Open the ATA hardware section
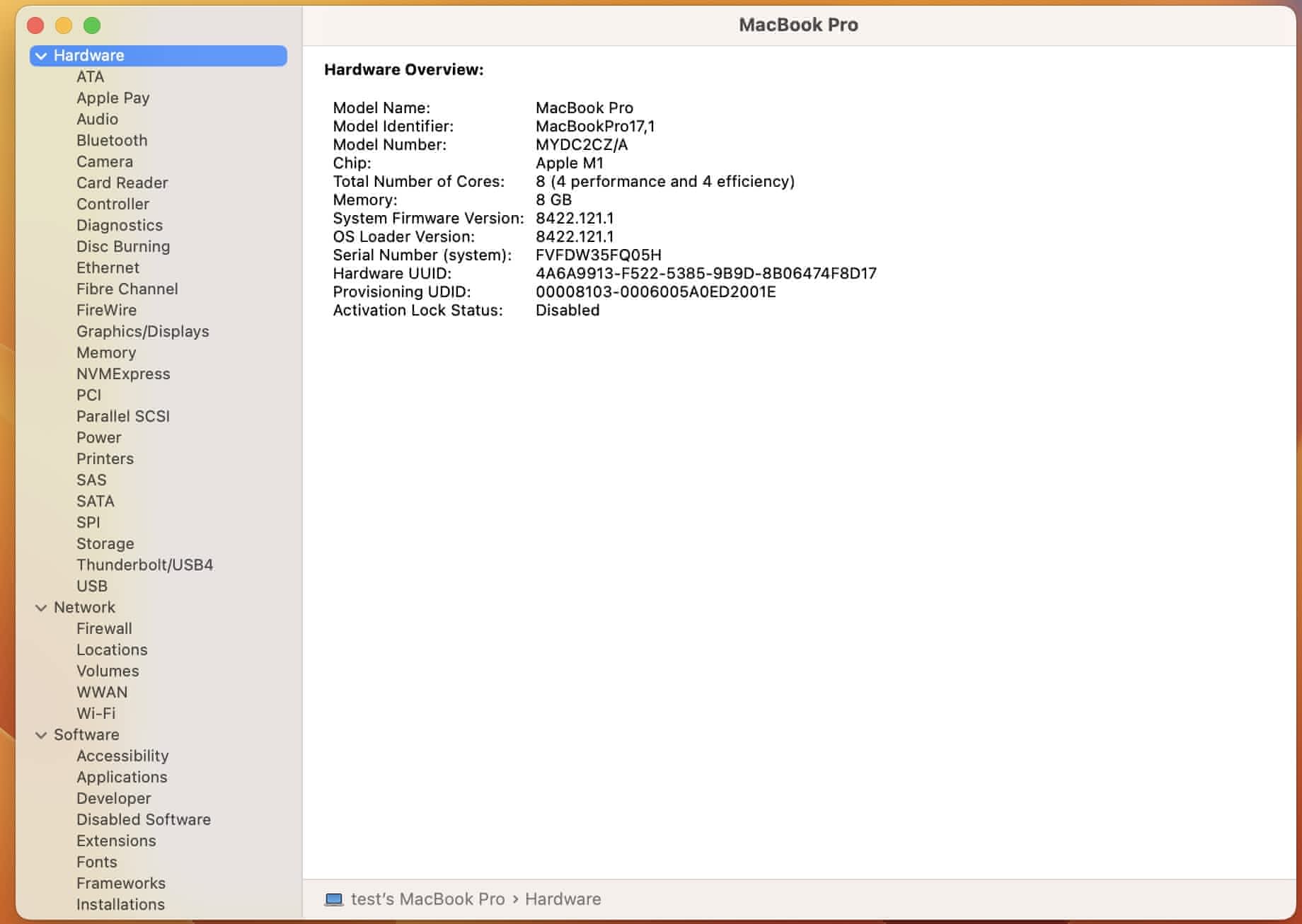 90,76
